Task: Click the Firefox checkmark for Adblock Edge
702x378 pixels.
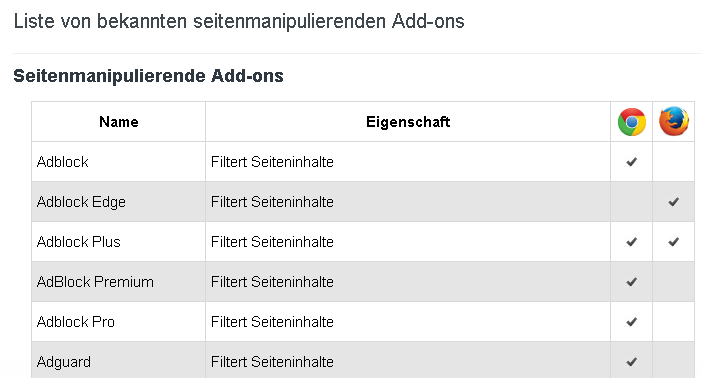Action: click(x=673, y=202)
